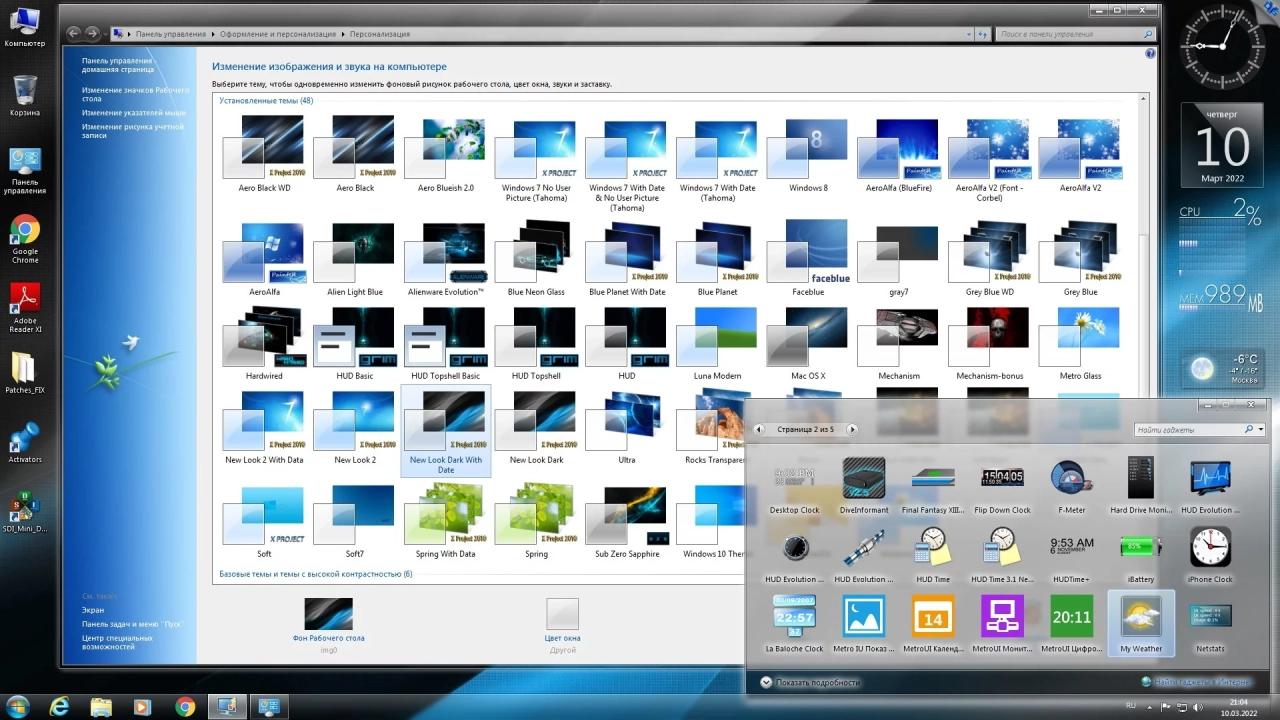1280x720 pixels.
Task: Open Панель задач и меню Пуск link
Action: click(x=132, y=623)
